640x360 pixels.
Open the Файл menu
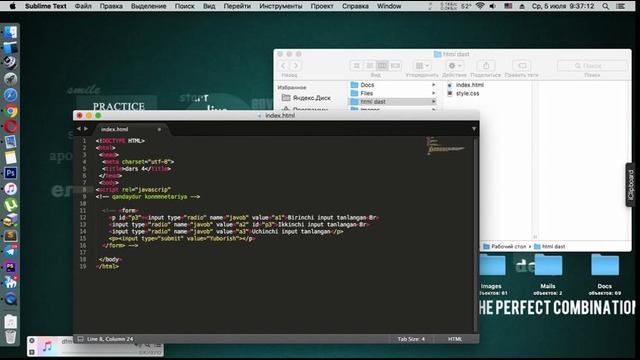[x=83, y=6]
